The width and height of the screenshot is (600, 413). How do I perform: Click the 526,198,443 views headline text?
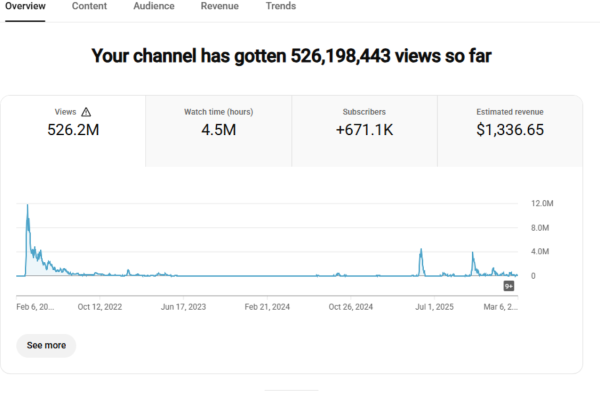point(299,56)
